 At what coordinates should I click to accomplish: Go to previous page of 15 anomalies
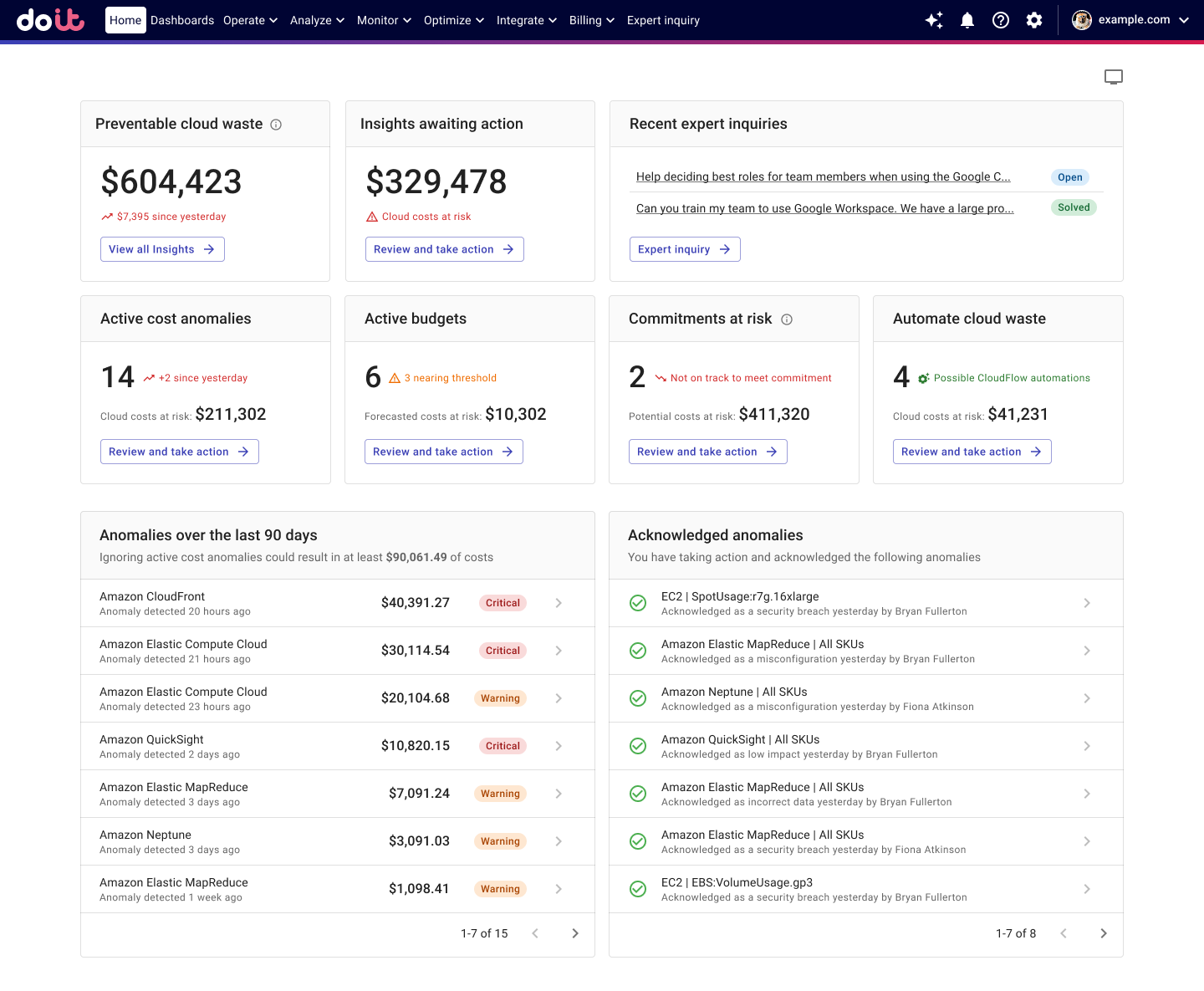click(x=535, y=933)
